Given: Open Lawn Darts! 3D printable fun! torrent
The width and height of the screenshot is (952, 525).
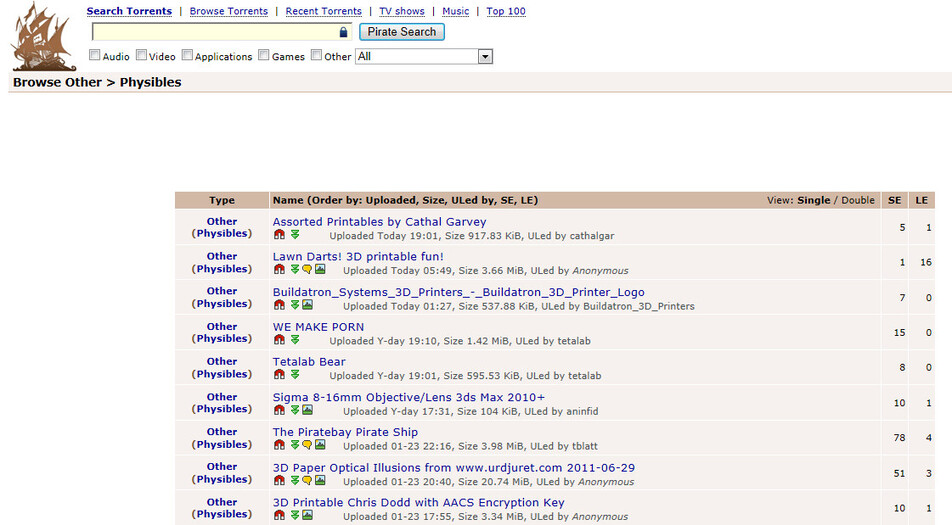Looking at the screenshot, I should coord(358,256).
